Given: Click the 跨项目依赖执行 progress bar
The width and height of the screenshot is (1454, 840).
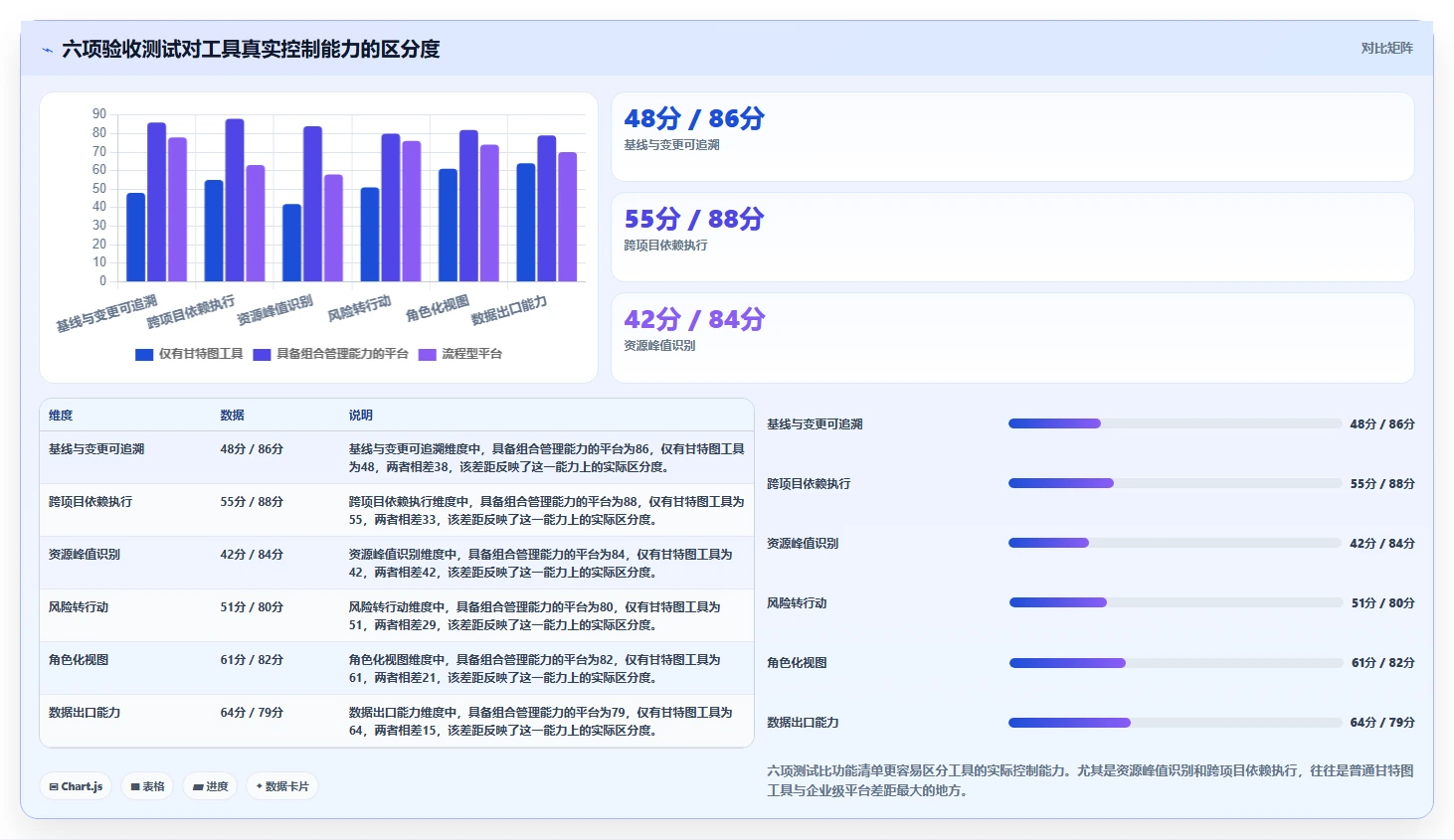Looking at the screenshot, I should tap(1175, 483).
